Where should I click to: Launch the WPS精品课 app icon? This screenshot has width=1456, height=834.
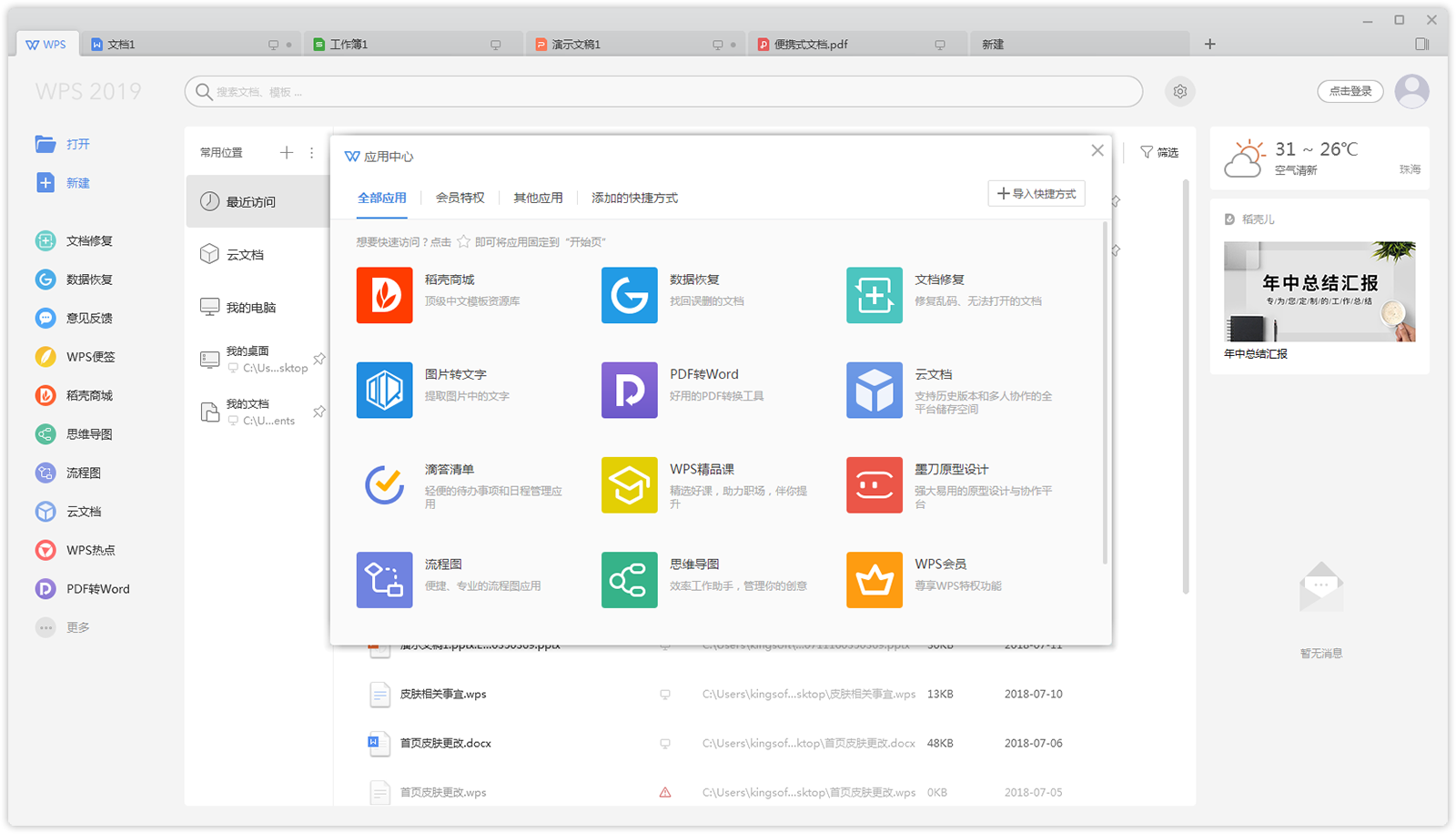(629, 484)
